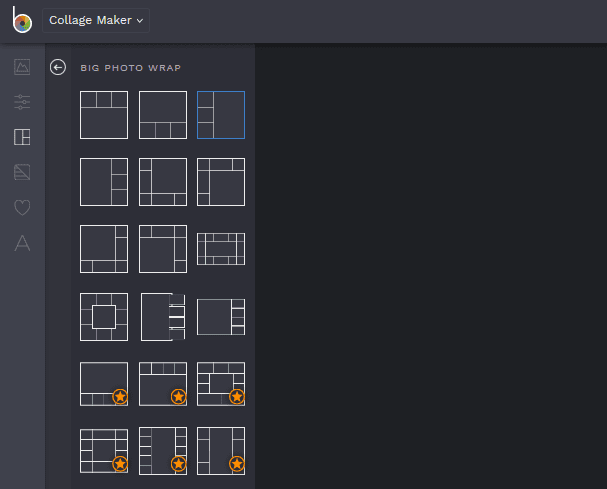Choose layout wrapping right and bottom edges
Image resolution: width=607 pixels, height=489 pixels.
[x=104, y=249]
